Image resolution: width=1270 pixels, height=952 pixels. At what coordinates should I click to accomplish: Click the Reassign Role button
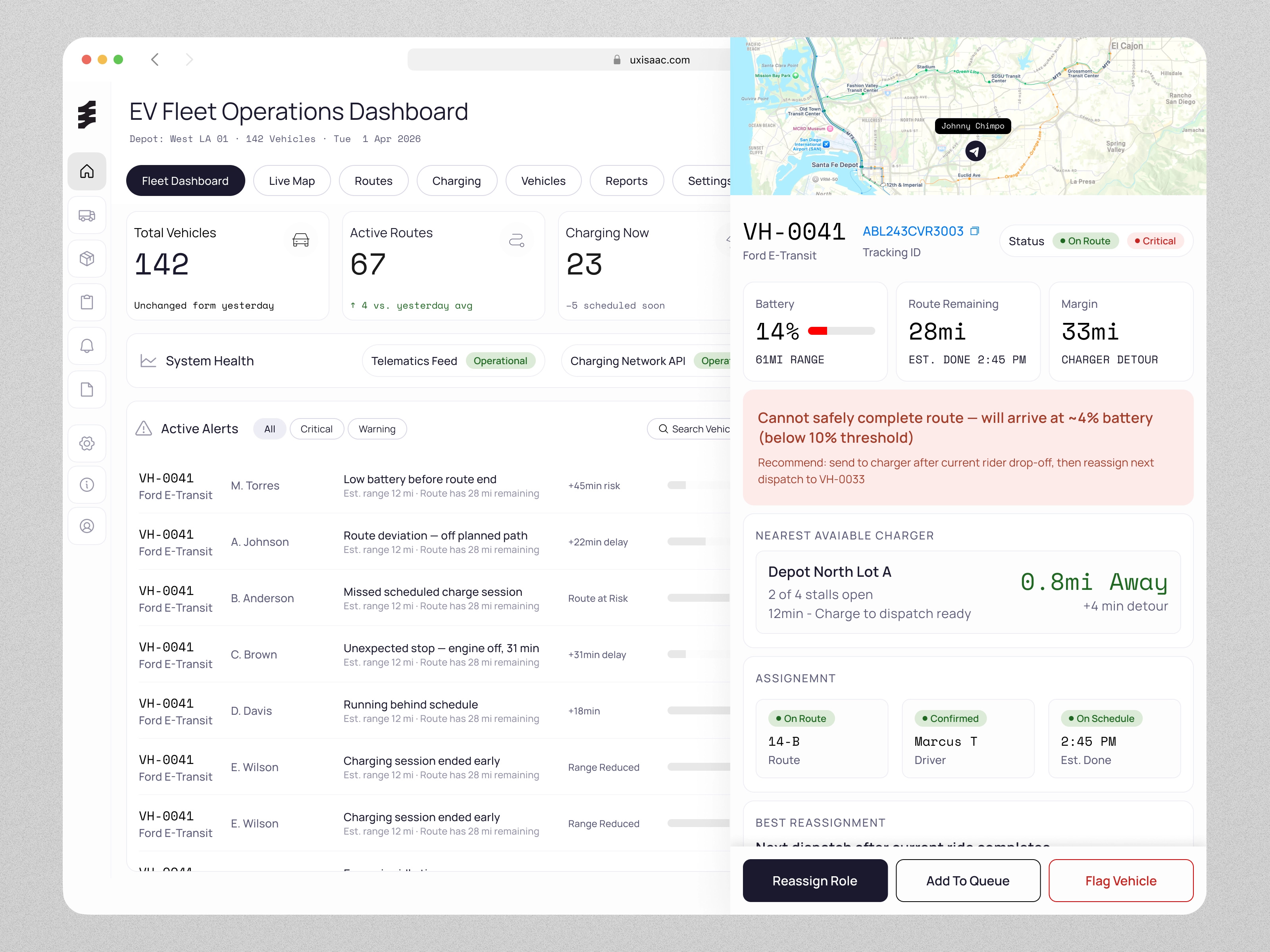point(815,880)
